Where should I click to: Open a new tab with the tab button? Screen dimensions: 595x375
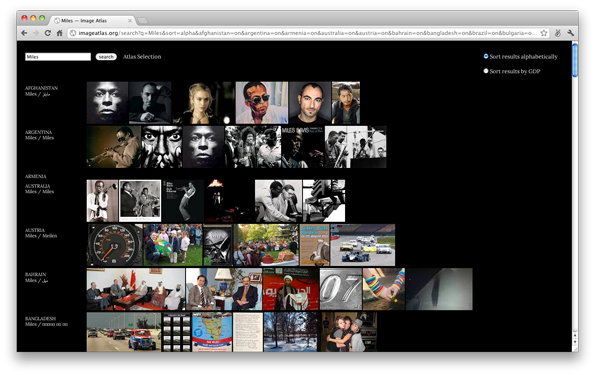[142, 20]
